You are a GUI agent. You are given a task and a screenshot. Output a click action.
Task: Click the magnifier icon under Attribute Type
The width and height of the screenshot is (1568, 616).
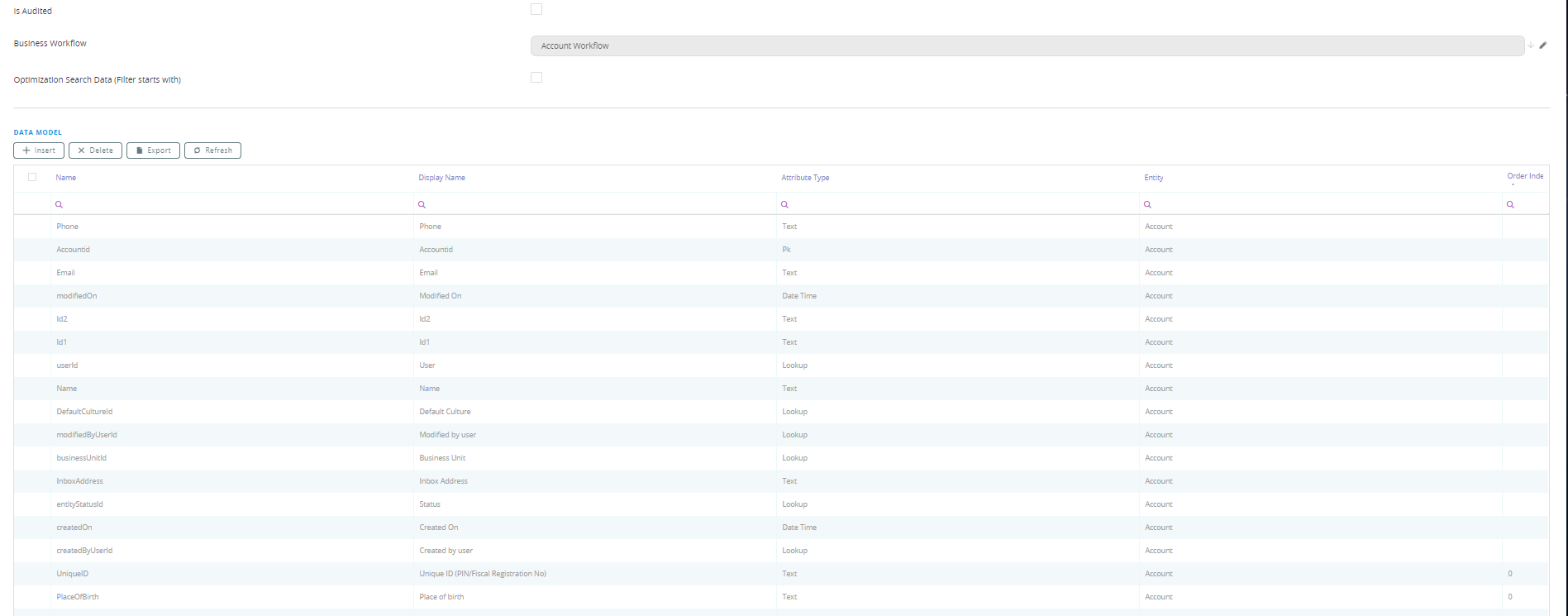[784, 204]
